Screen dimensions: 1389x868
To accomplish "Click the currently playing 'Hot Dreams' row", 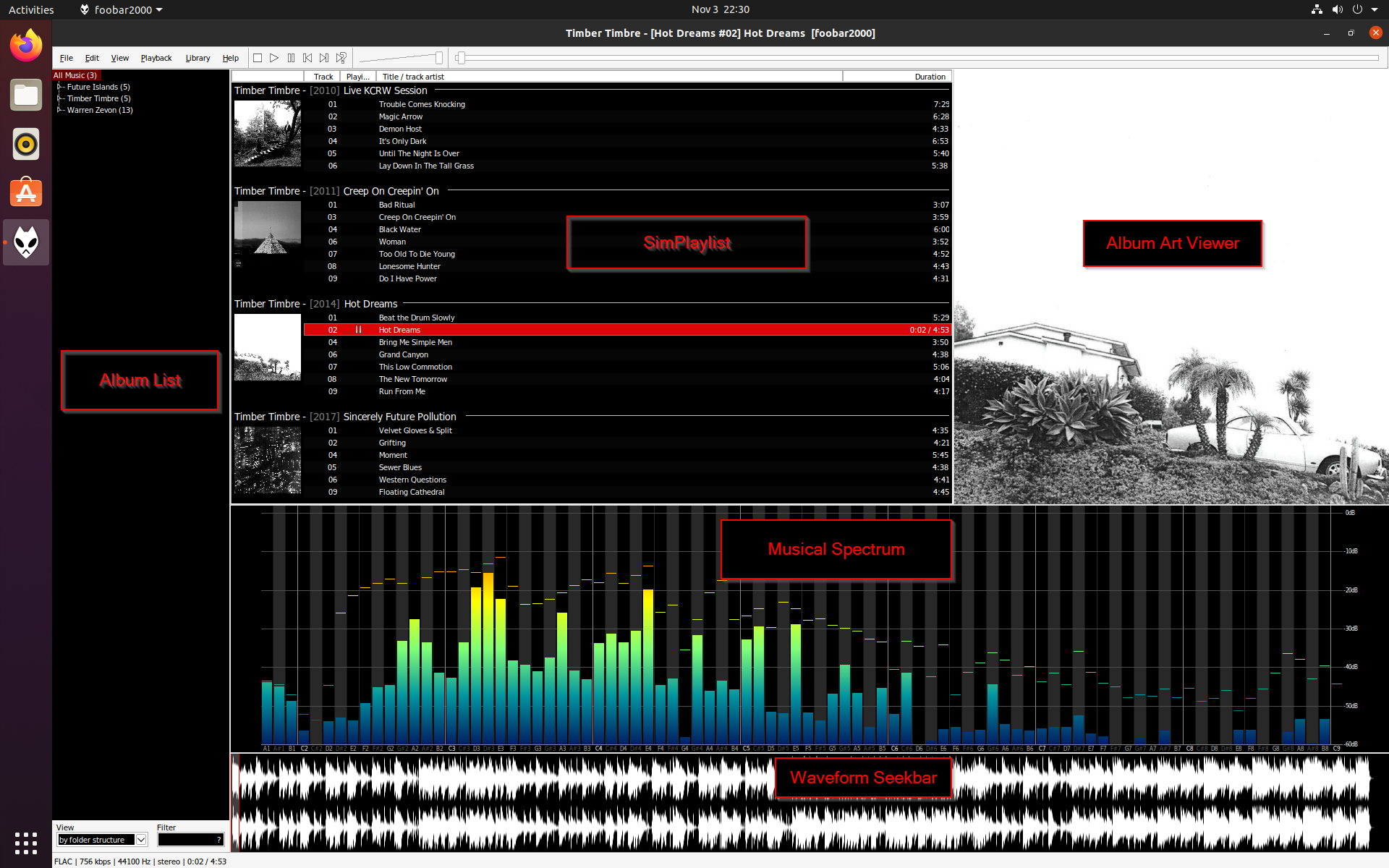I will coord(627,330).
